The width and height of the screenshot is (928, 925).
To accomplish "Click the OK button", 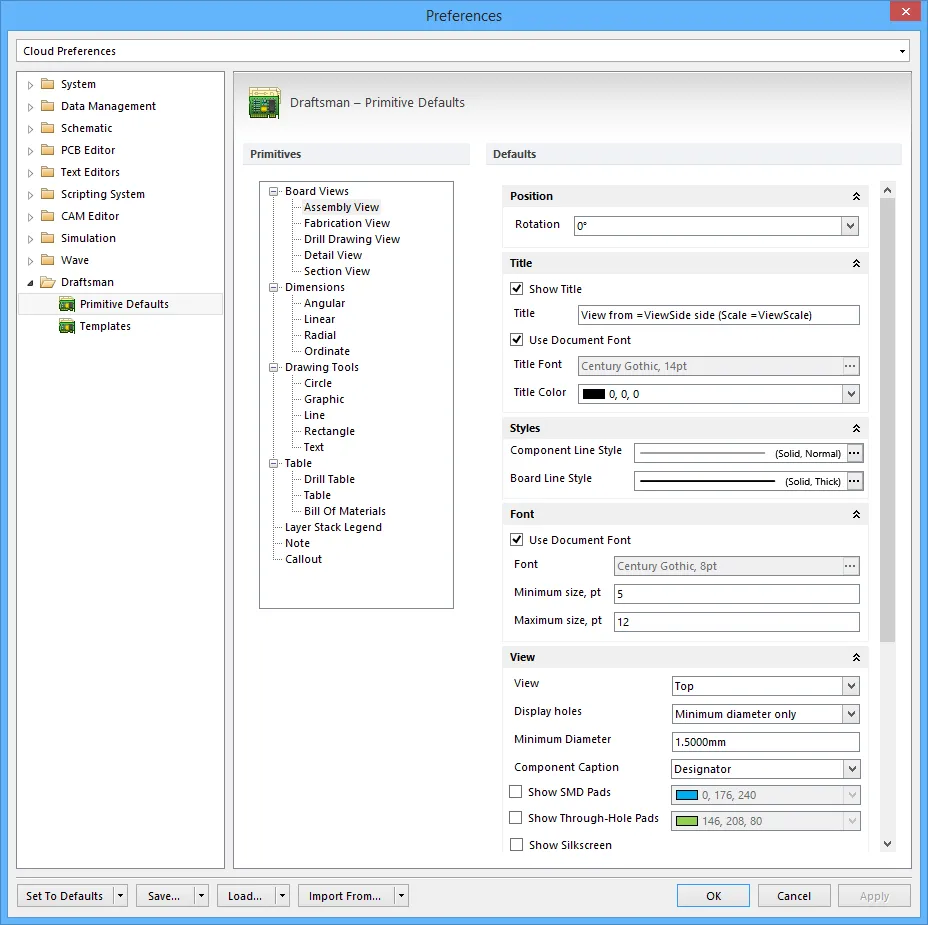I will click(713, 895).
